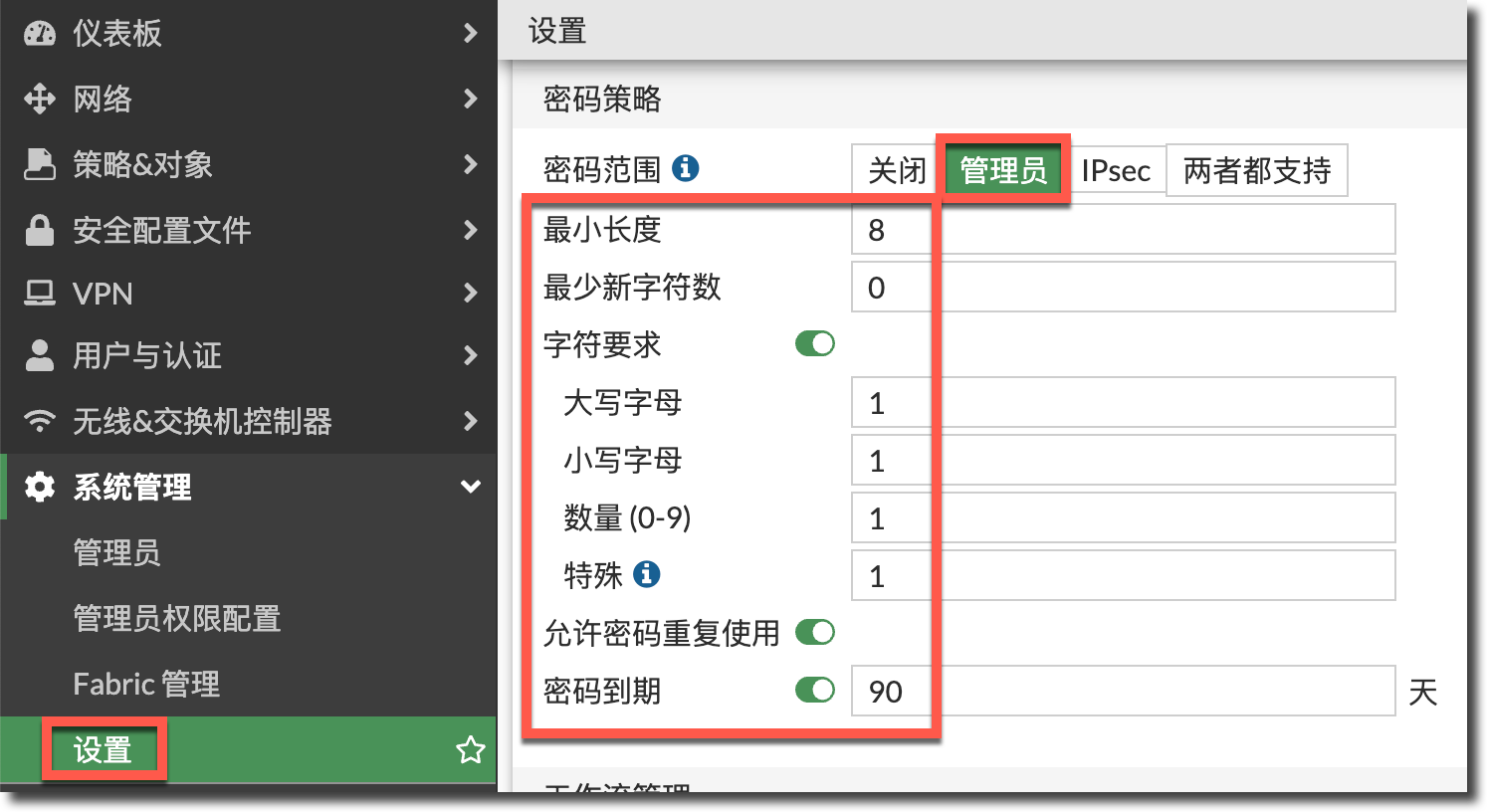Click the Security Profiles lock icon

pyautogui.click(x=40, y=230)
